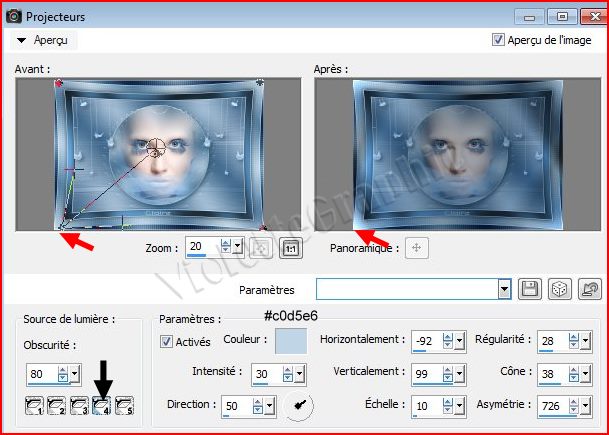Click the randomize parameters dice icon

pos(560,289)
